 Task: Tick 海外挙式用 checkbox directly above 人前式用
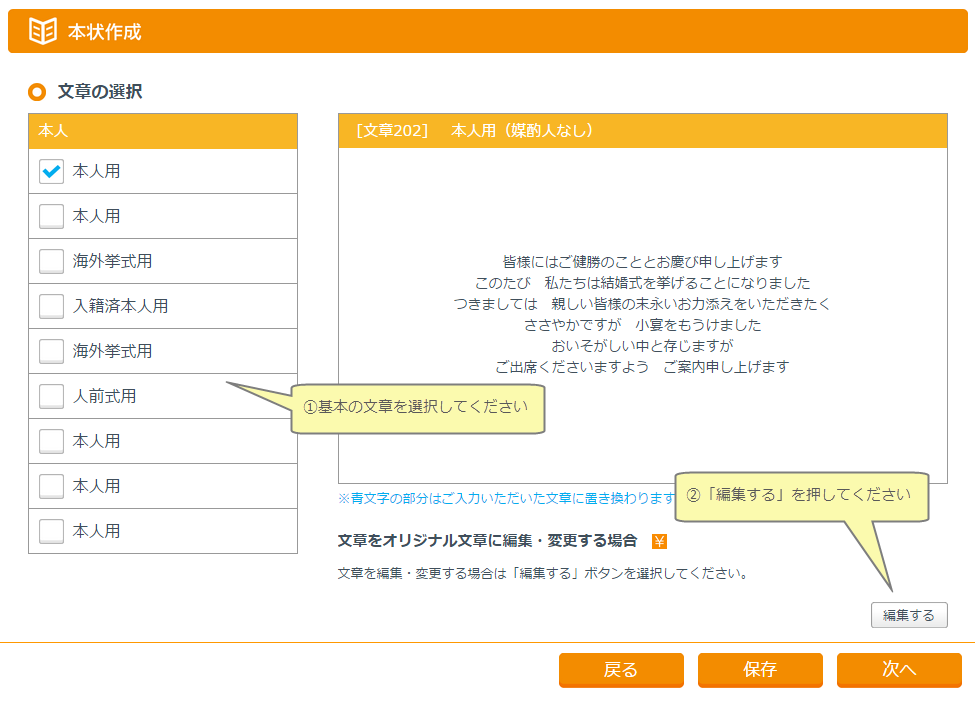(x=52, y=351)
